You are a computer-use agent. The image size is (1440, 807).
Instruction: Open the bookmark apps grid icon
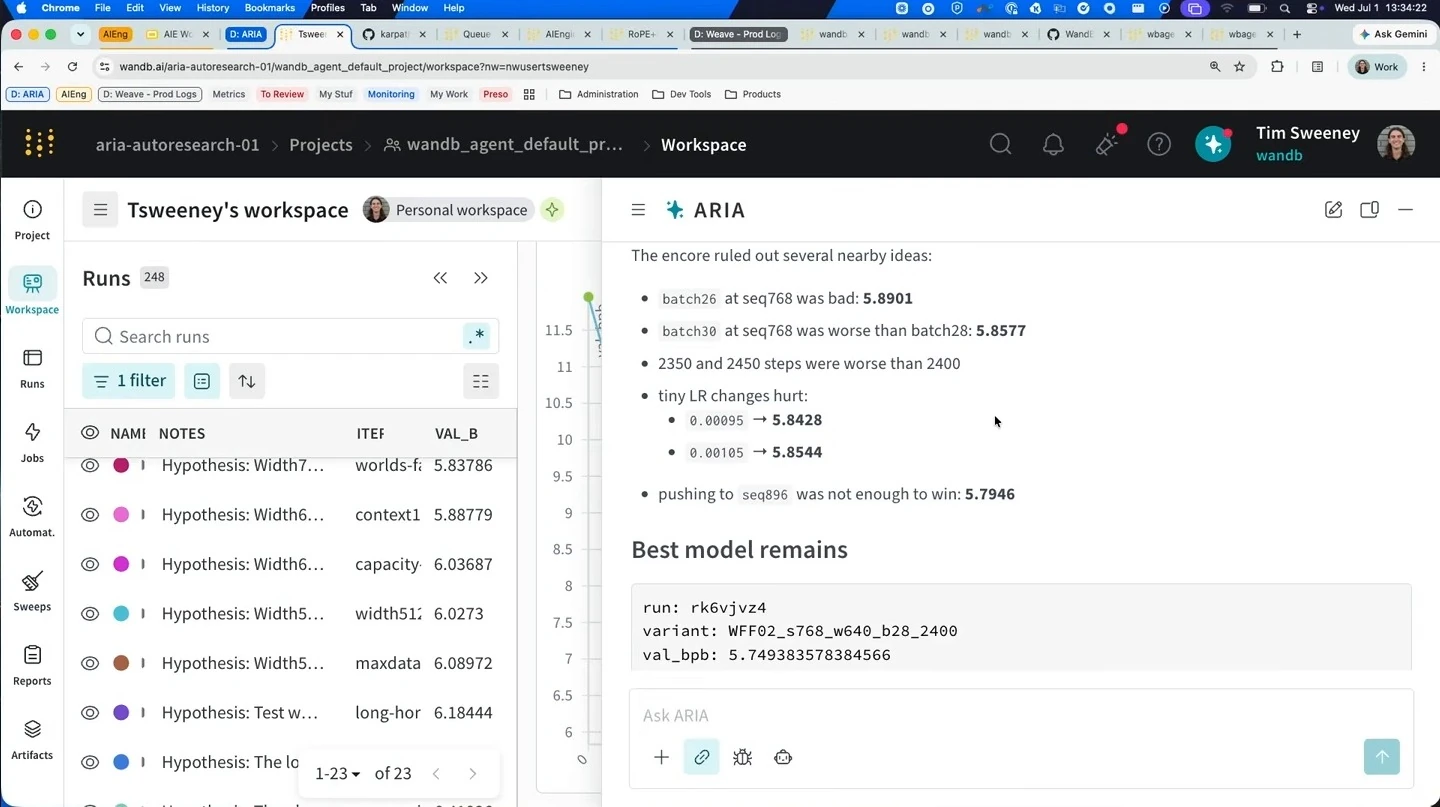point(529,94)
